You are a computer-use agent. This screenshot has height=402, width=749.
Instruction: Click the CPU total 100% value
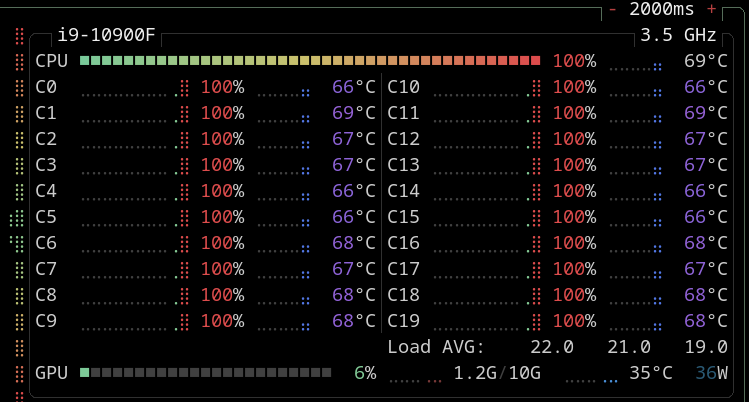point(574,61)
